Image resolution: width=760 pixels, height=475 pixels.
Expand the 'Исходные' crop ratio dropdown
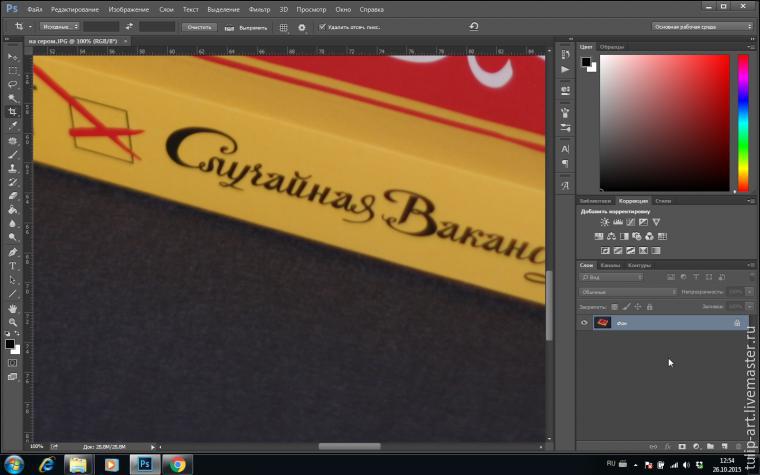point(58,27)
